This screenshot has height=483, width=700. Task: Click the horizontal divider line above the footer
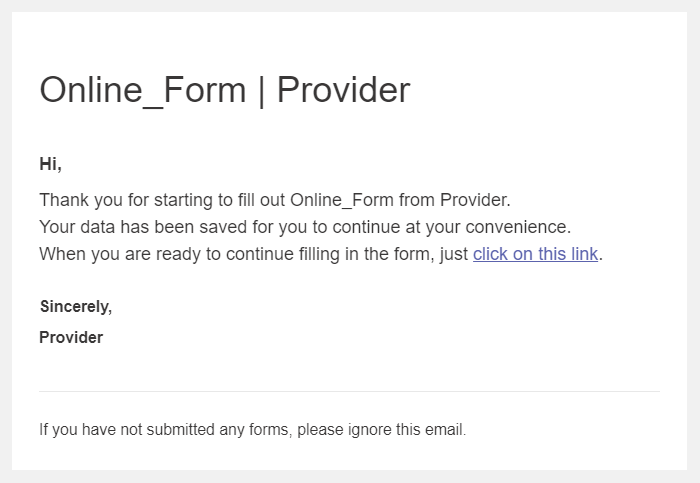349,391
